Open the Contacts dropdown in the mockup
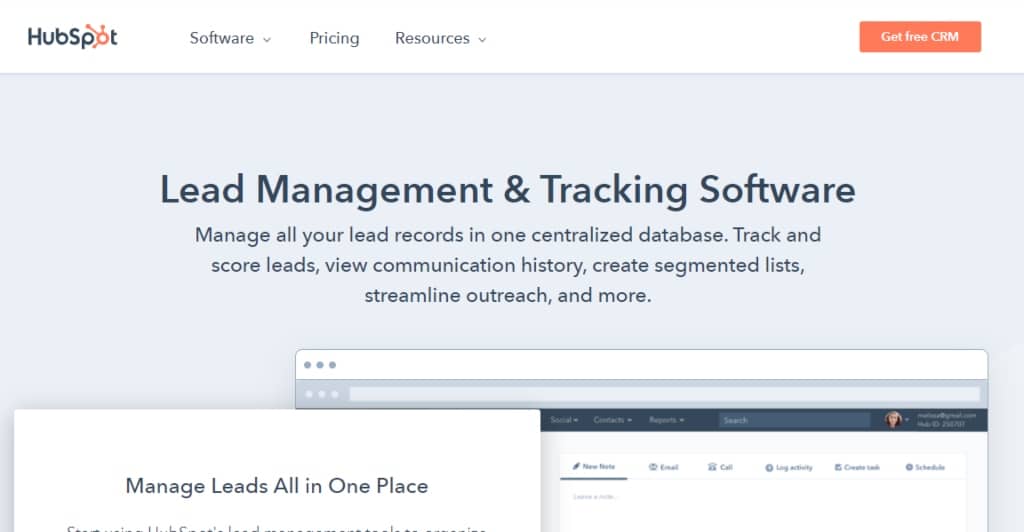This screenshot has height=532, width=1024. pyautogui.click(x=613, y=420)
